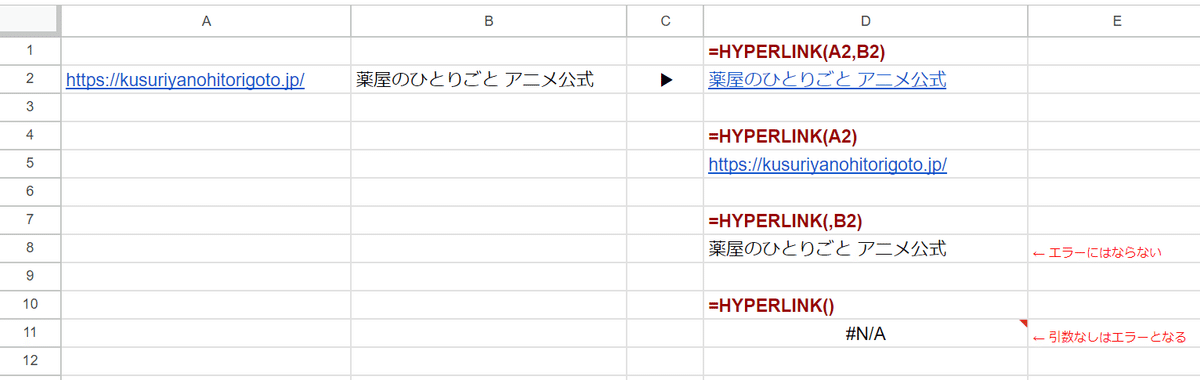
Task: Select cell D8 showing plain 薬屋のひとりごと text
Action: [866, 249]
